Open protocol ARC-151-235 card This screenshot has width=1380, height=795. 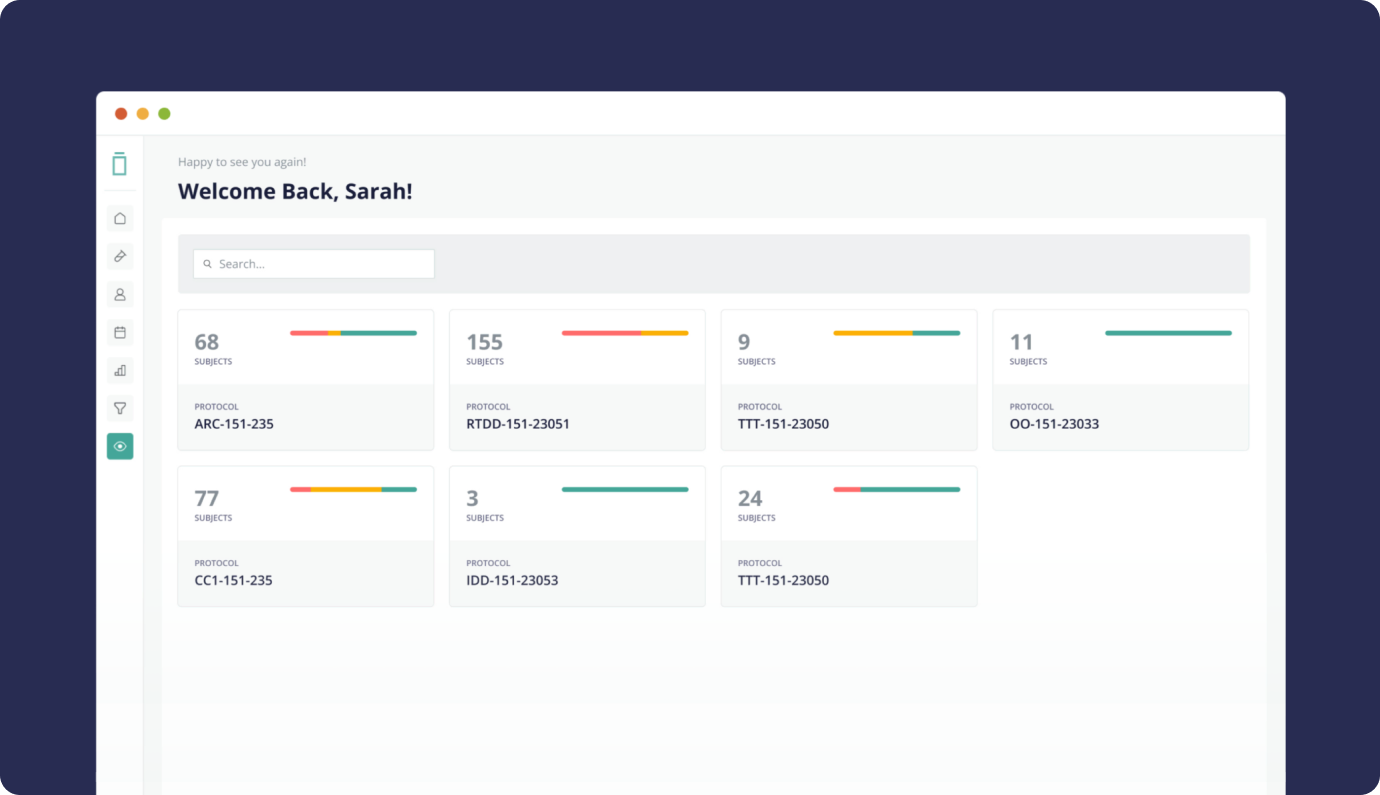305,417
